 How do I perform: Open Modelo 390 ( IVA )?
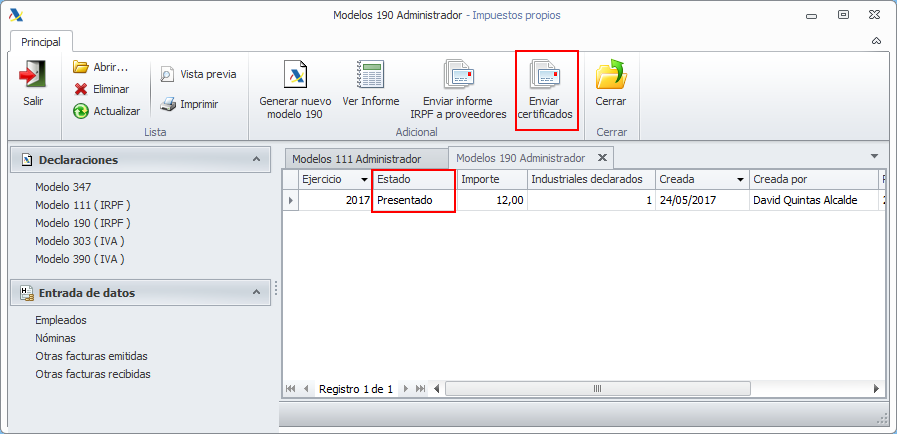click(x=80, y=259)
